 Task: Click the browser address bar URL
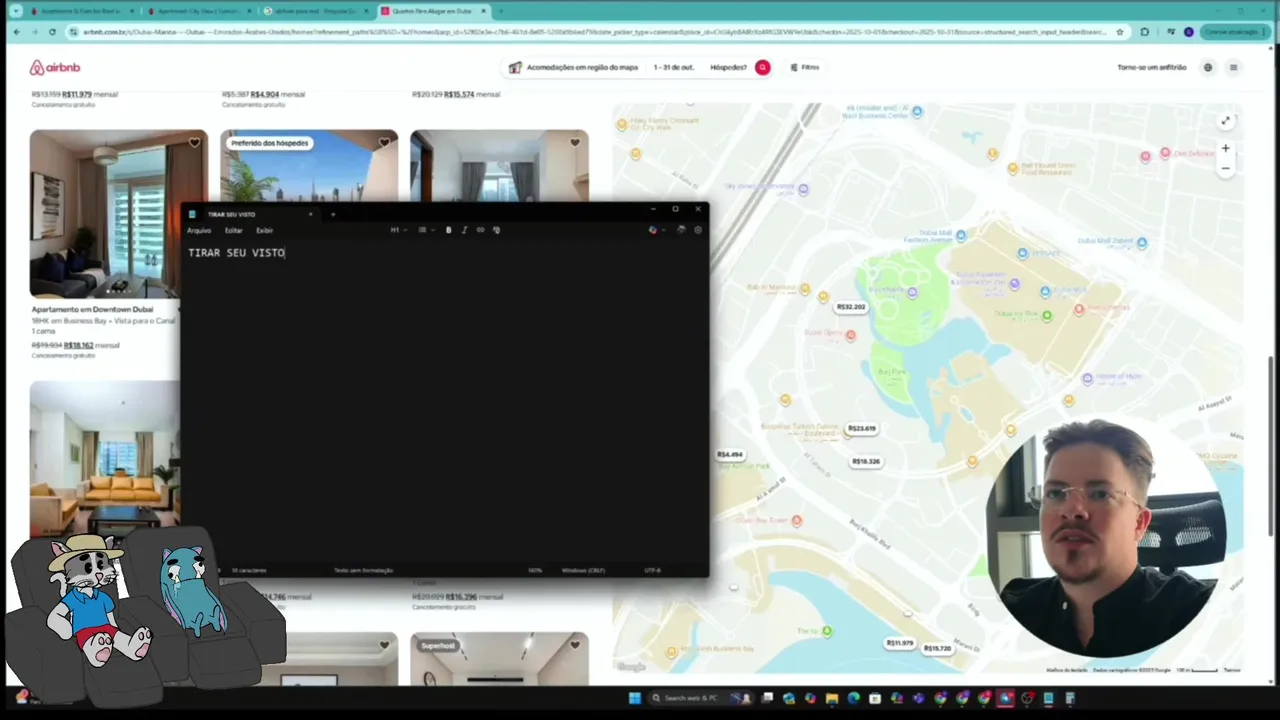pyautogui.click(x=594, y=32)
